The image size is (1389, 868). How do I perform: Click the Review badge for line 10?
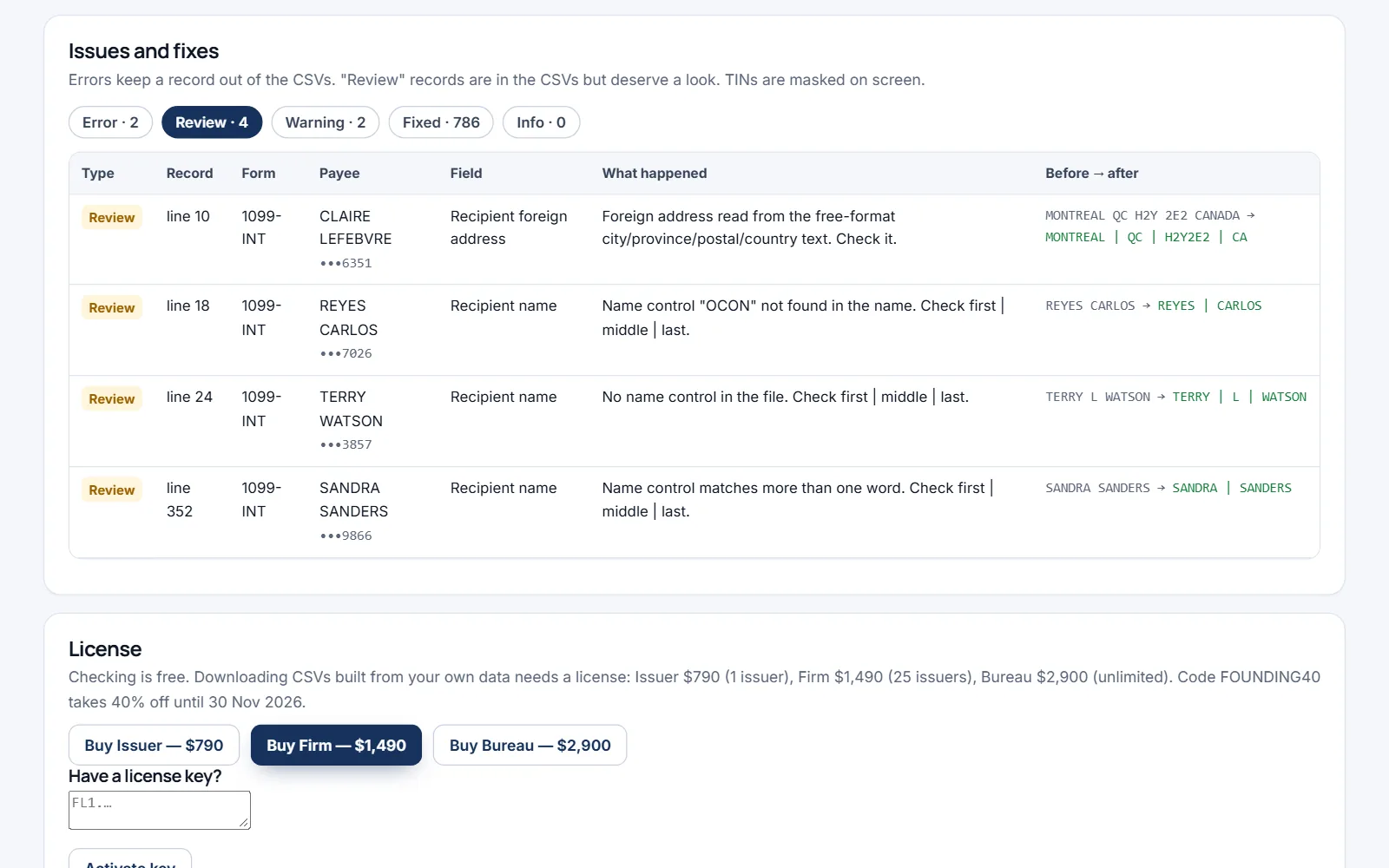(112, 217)
